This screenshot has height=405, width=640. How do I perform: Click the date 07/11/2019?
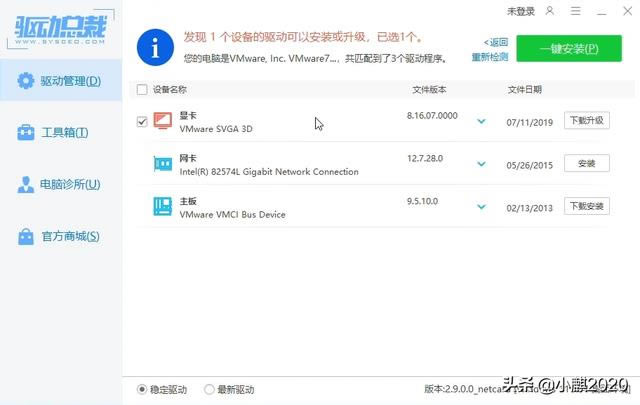click(x=529, y=122)
